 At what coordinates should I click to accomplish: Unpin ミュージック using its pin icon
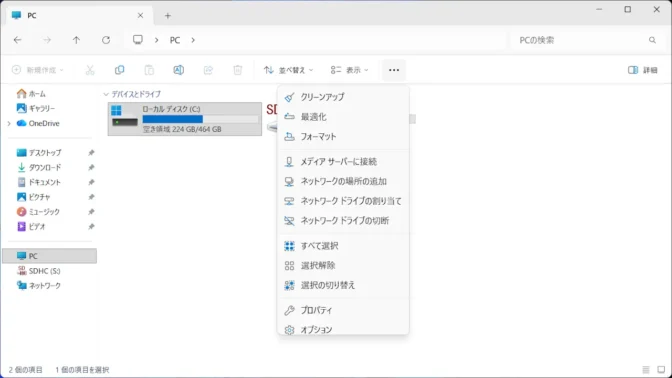coord(91,212)
